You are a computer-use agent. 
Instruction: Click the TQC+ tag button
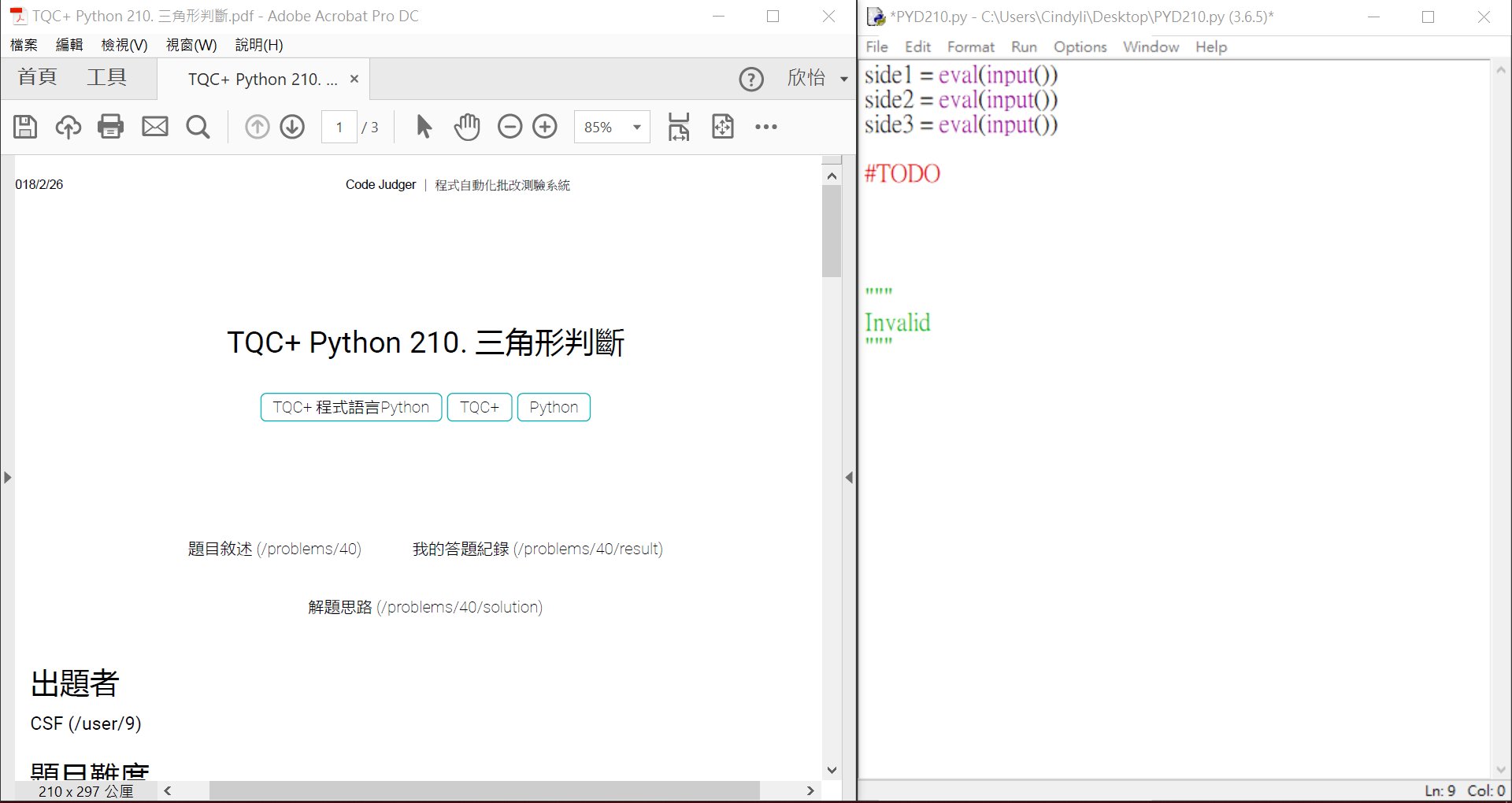pyautogui.click(x=480, y=407)
